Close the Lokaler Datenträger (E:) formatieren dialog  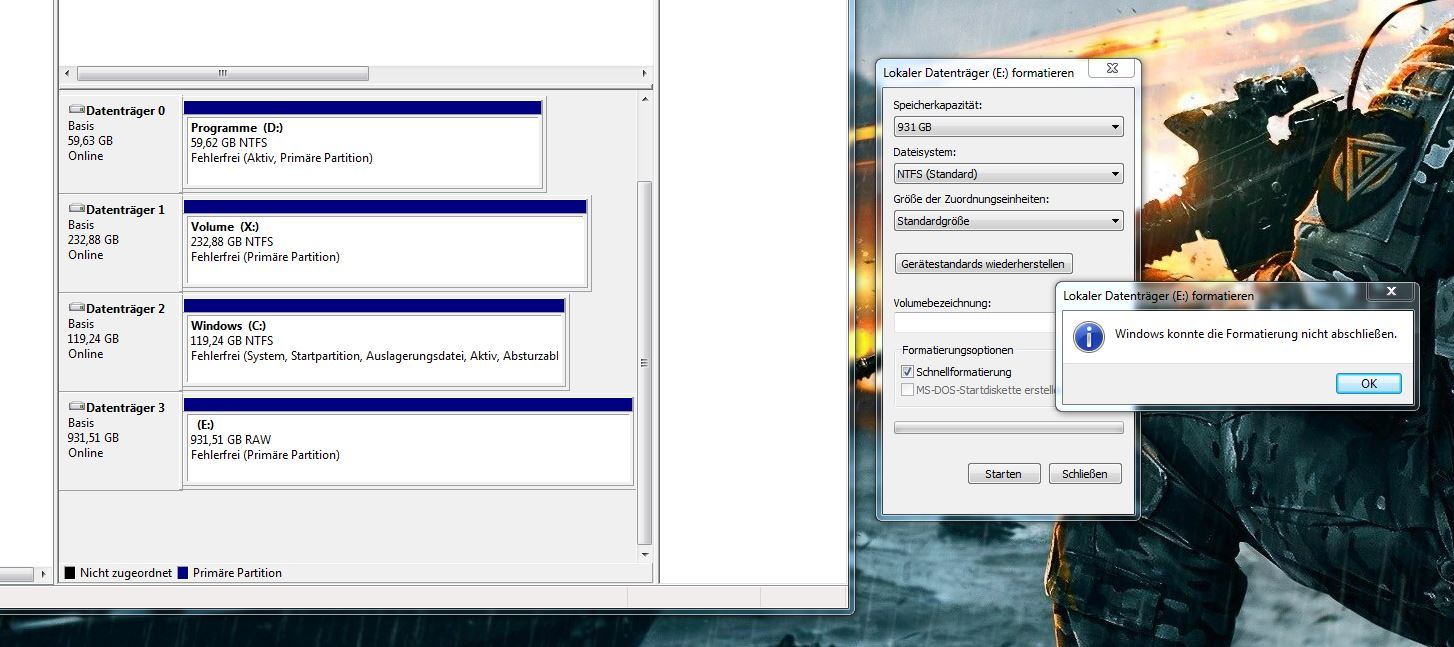[1111, 69]
